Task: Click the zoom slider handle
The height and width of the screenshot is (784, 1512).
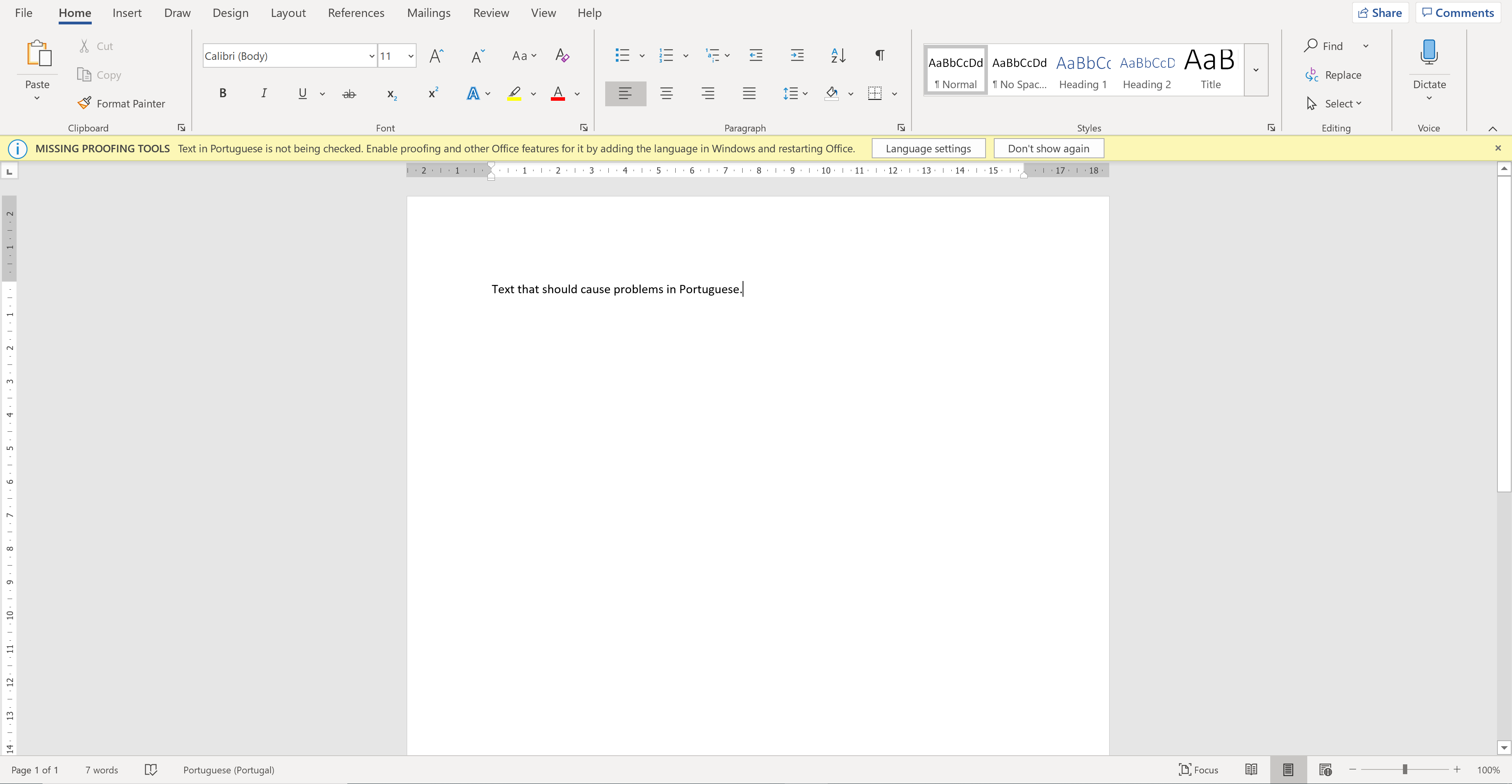Action: coord(1405,769)
